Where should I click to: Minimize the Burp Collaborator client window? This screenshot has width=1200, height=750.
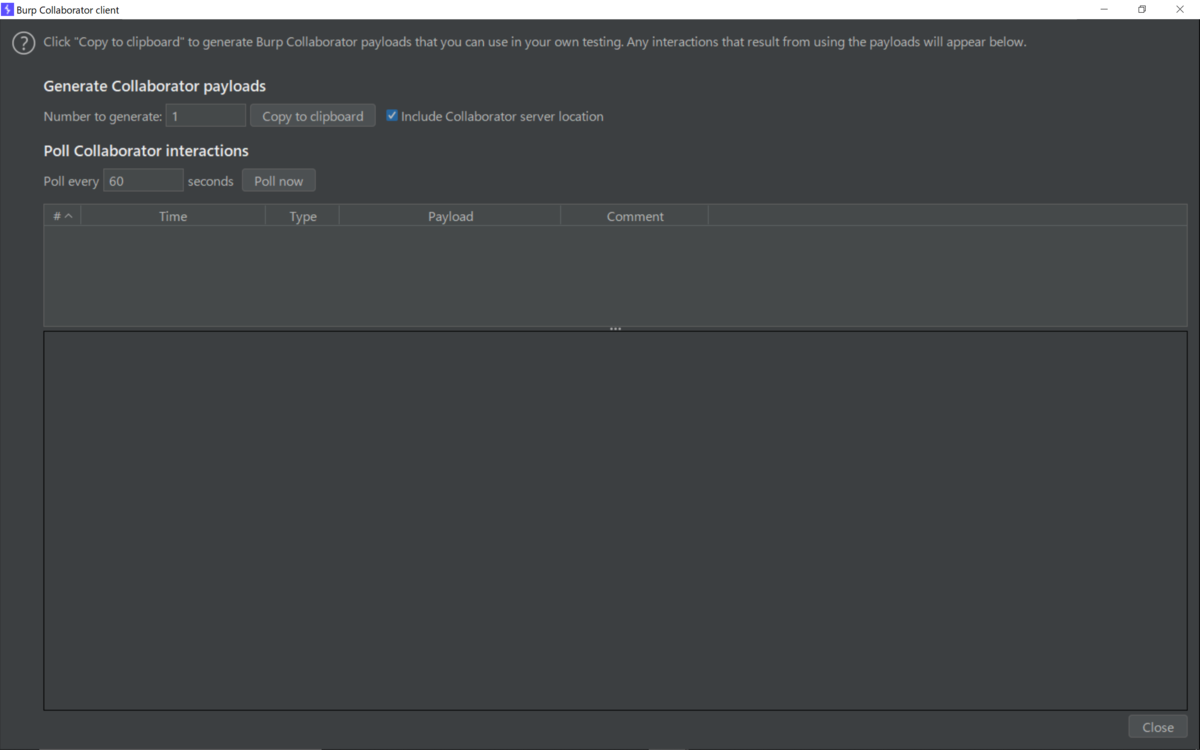1104,9
